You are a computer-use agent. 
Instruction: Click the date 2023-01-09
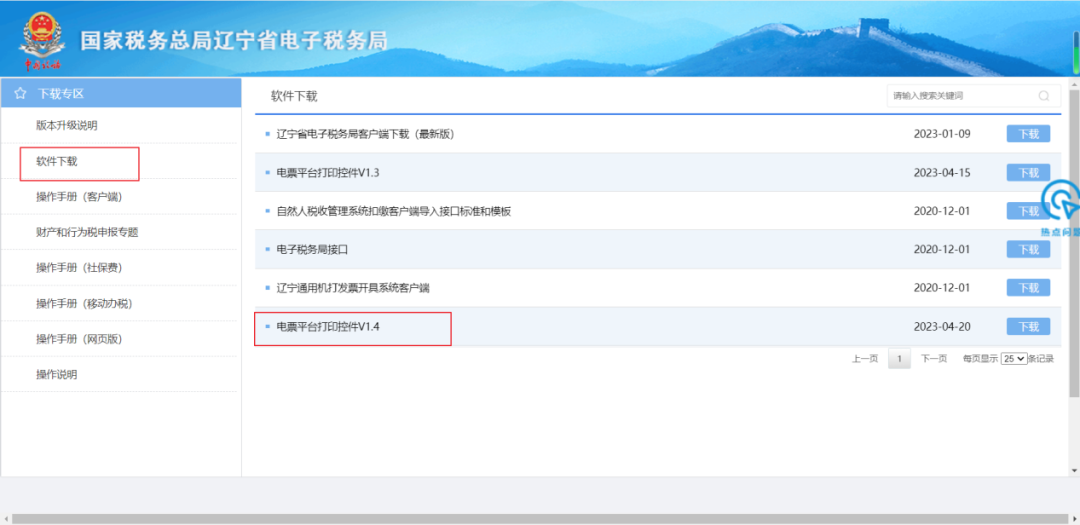942,134
